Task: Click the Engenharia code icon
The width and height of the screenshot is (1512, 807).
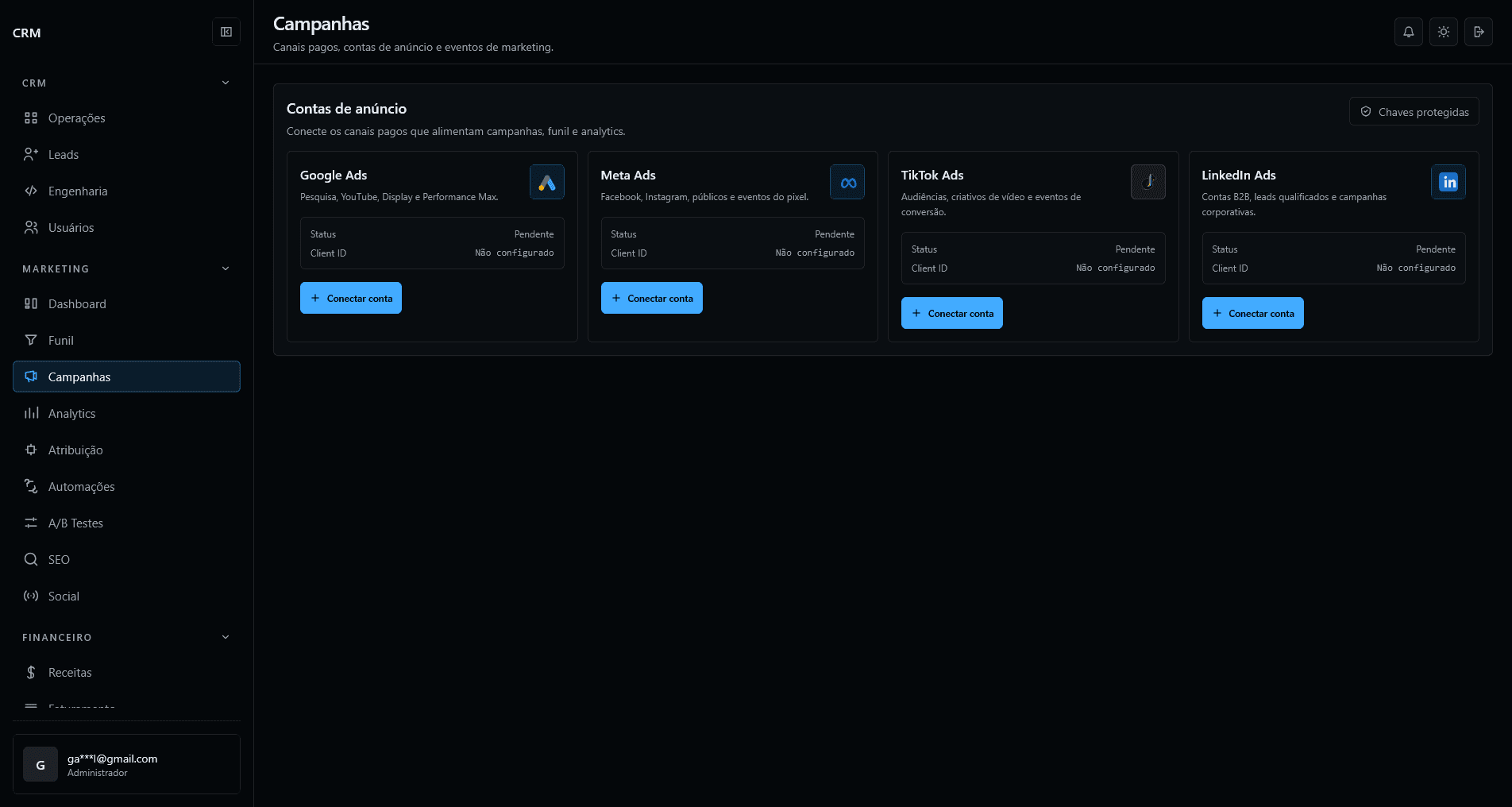Action: click(x=31, y=191)
